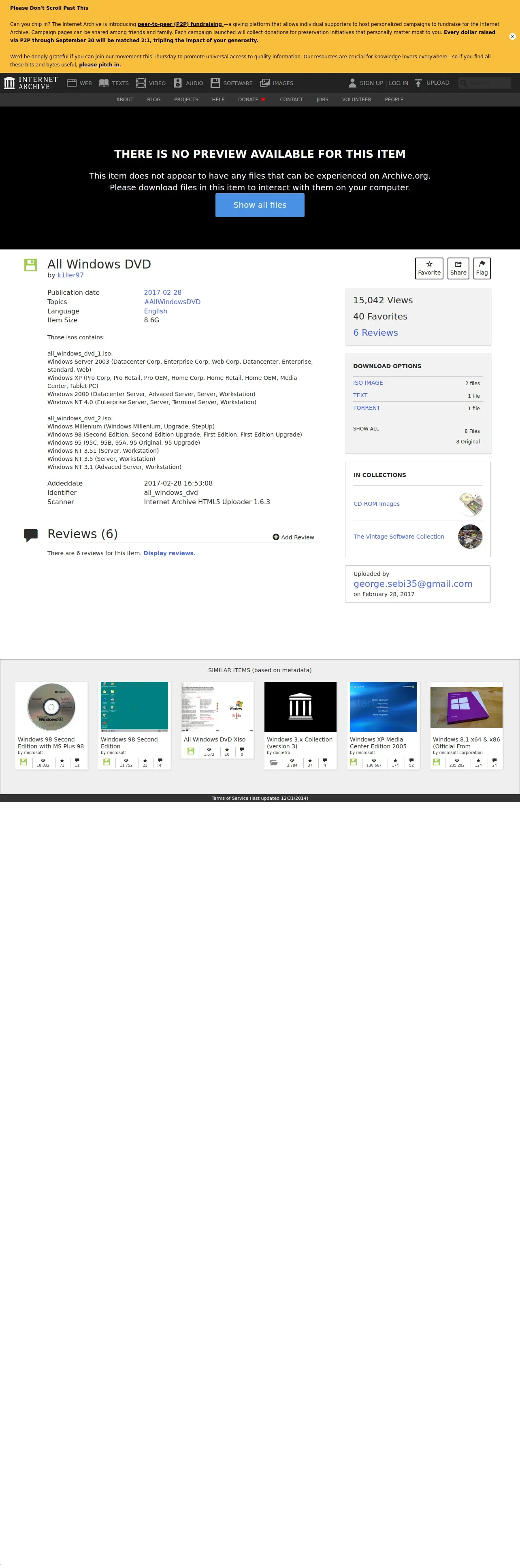This screenshot has width=520, height=1568.
Task: Open the Web section icon
Action: point(71,83)
